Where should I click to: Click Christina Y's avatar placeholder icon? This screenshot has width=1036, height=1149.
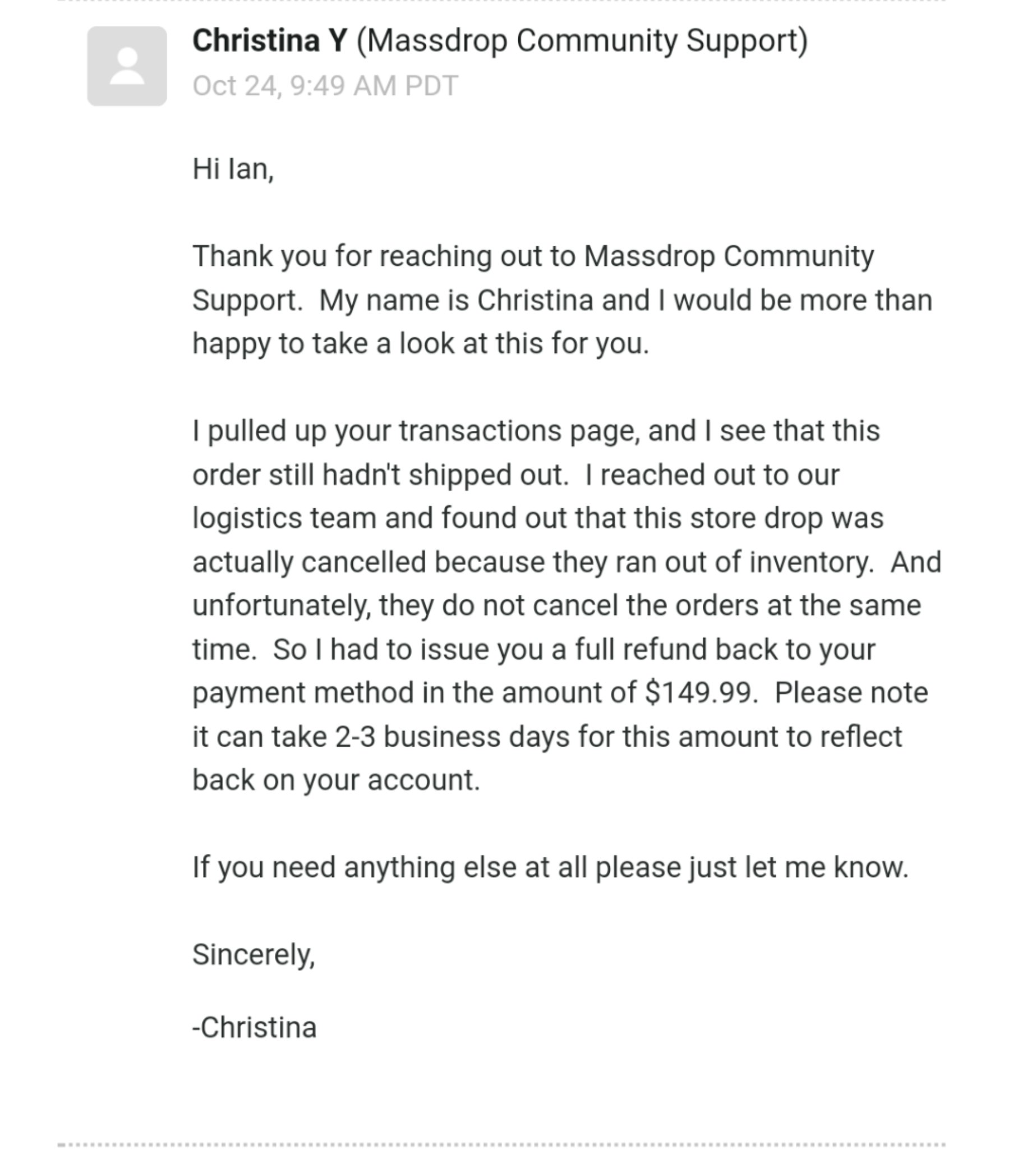(x=126, y=66)
